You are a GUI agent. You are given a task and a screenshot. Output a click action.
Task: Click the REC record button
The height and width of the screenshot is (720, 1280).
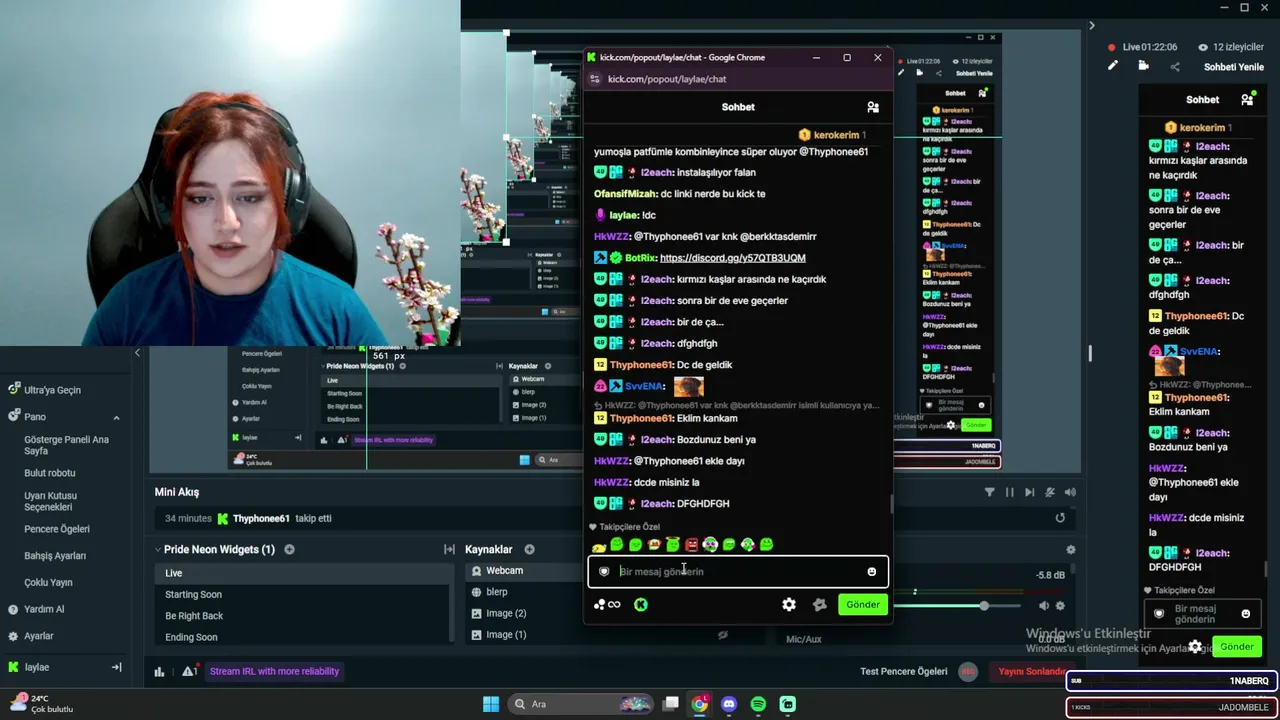(x=967, y=672)
